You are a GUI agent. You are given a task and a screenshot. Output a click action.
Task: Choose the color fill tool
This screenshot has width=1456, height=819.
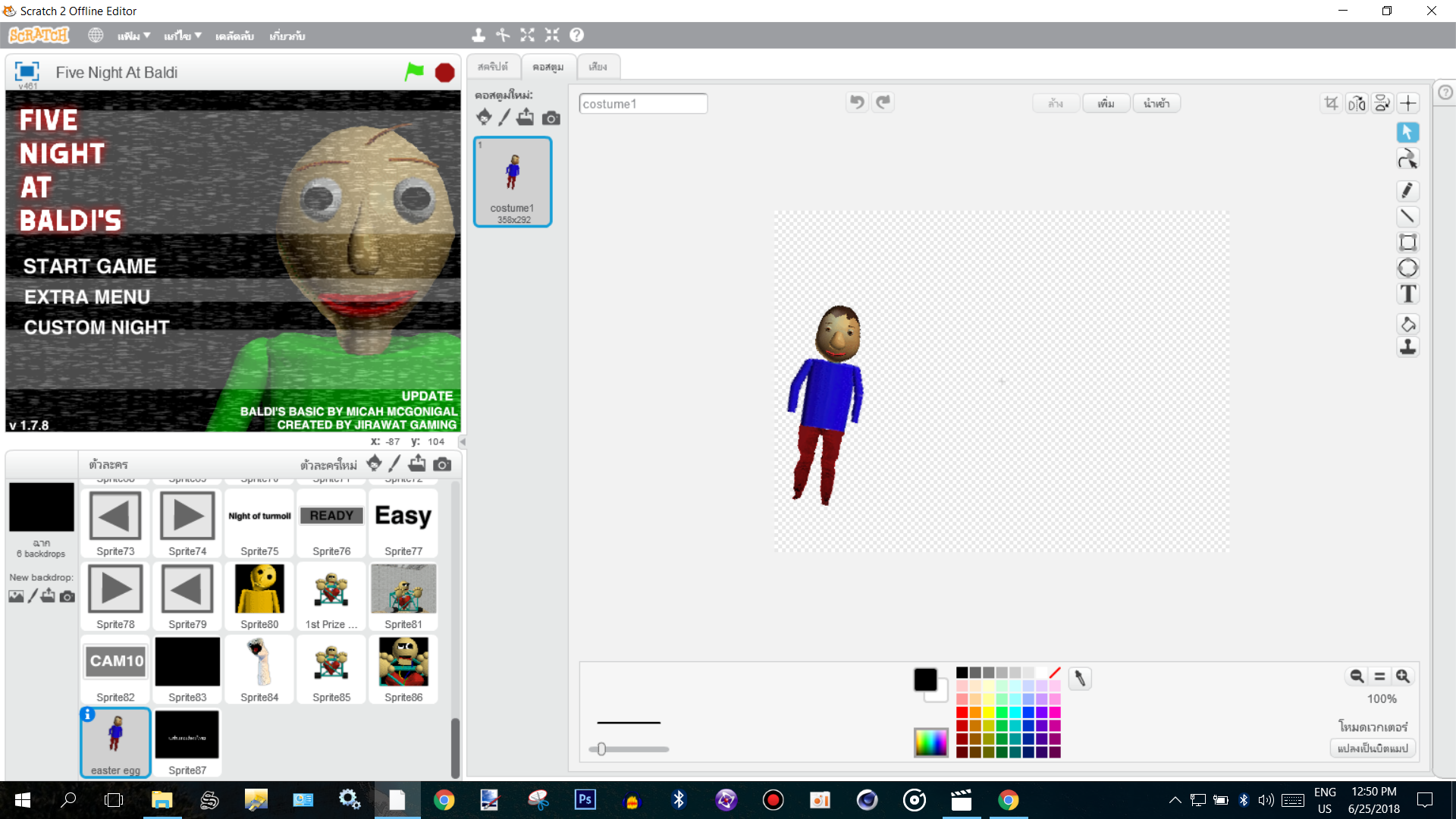[x=1408, y=324]
